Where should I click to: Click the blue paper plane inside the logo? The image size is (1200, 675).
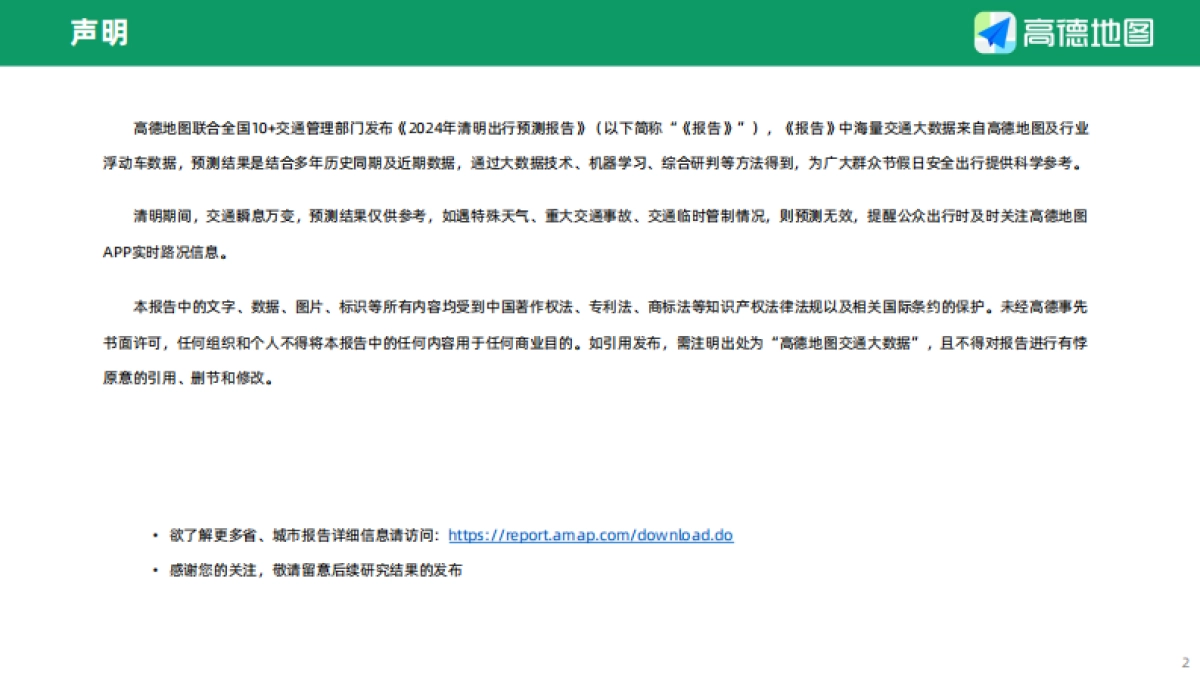pyautogui.click(x=996, y=31)
